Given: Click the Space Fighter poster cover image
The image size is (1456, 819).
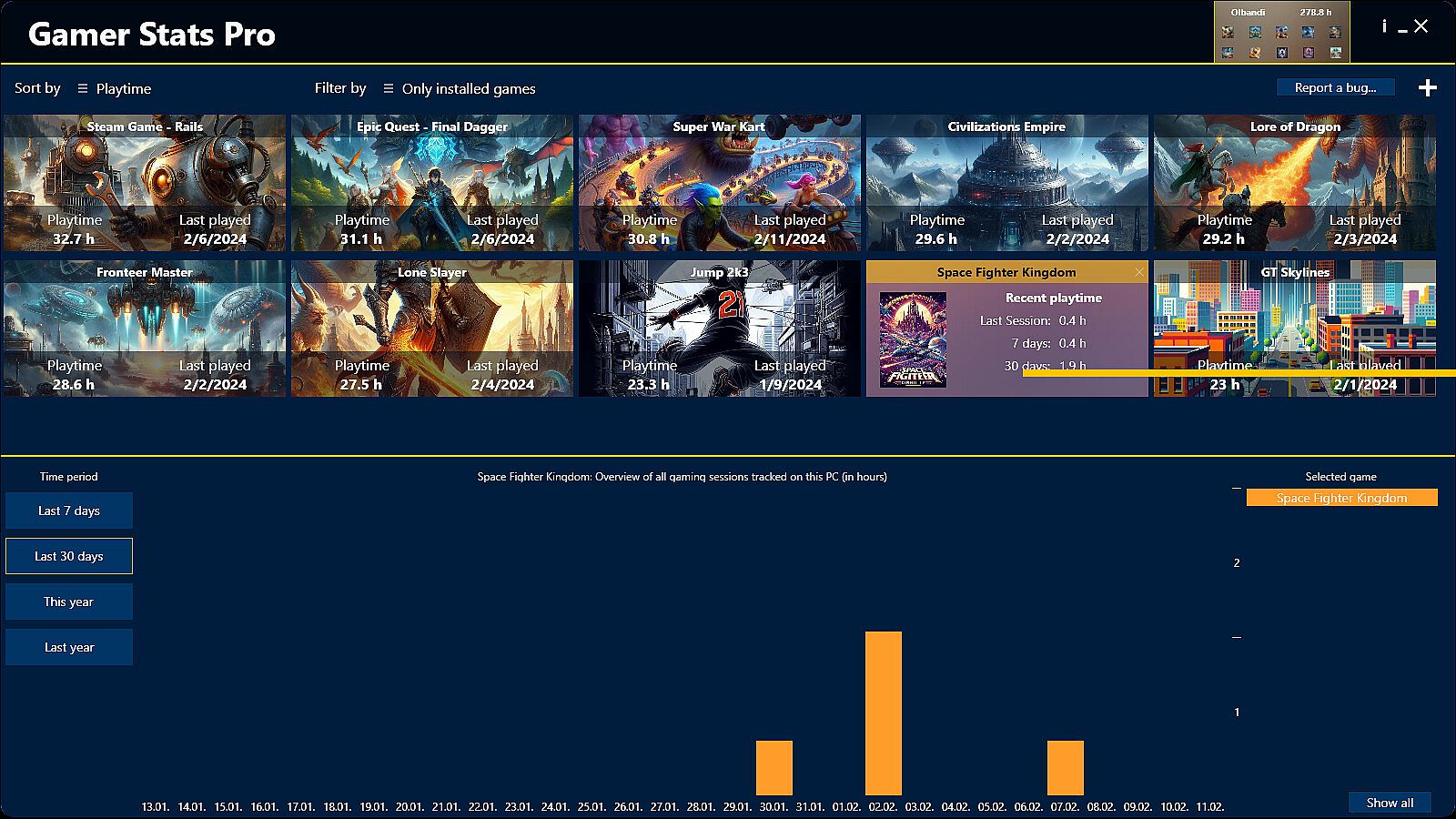Looking at the screenshot, I should point(913,339).
